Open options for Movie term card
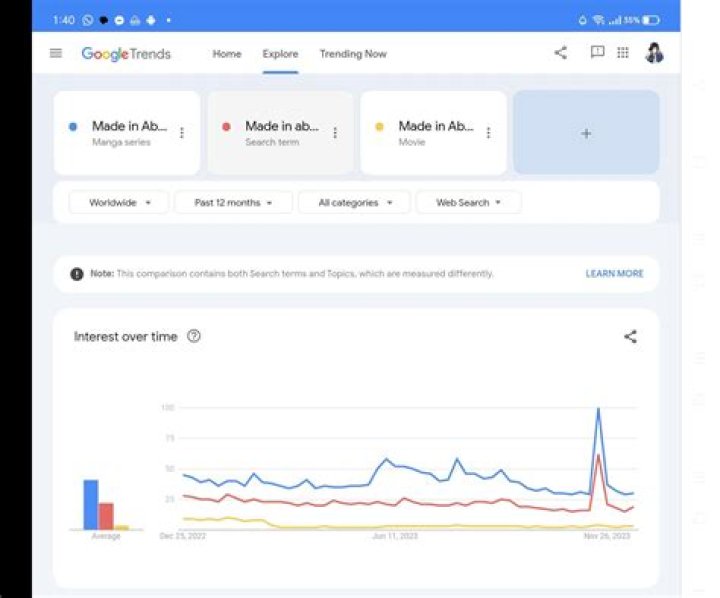The height and width of the screenshot is (598, 720). (488, 133)
